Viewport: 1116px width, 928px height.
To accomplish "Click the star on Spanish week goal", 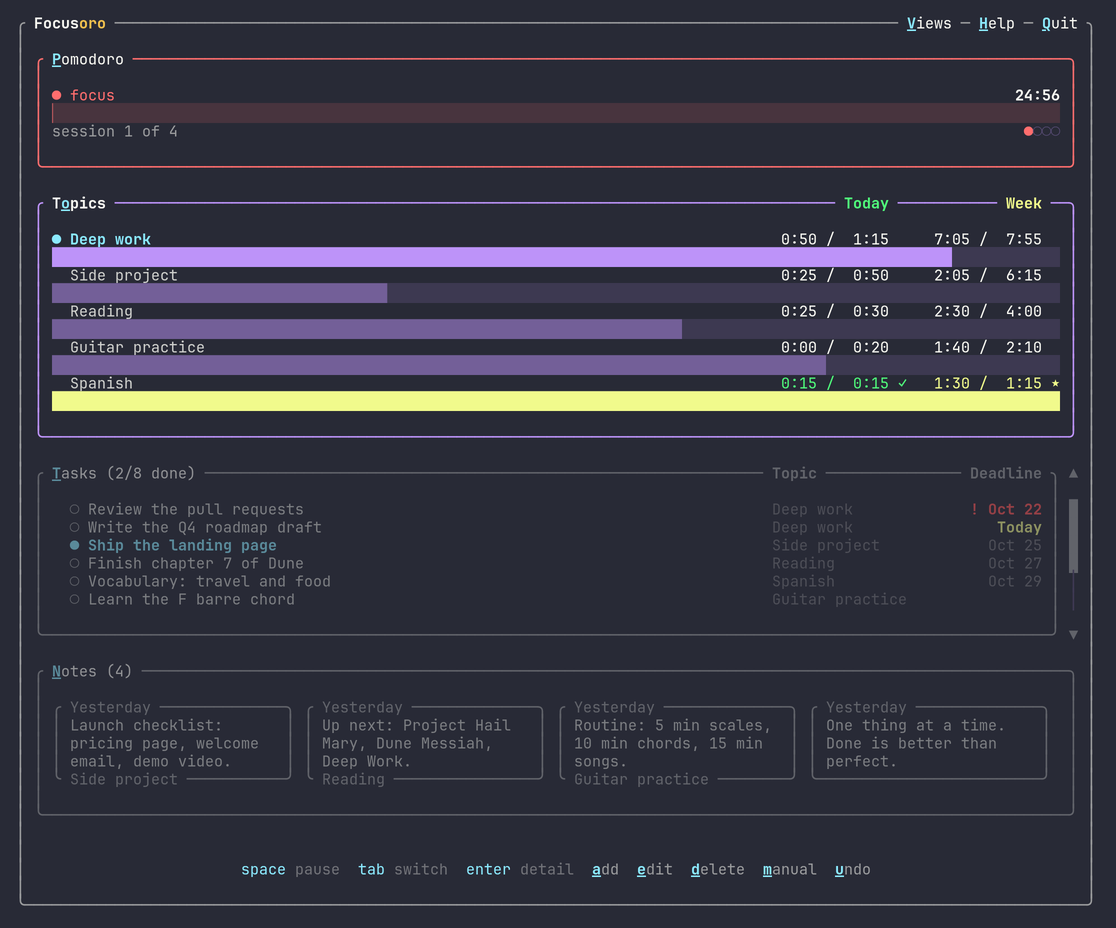I will pyautogui.click(x=1056, y=383).
